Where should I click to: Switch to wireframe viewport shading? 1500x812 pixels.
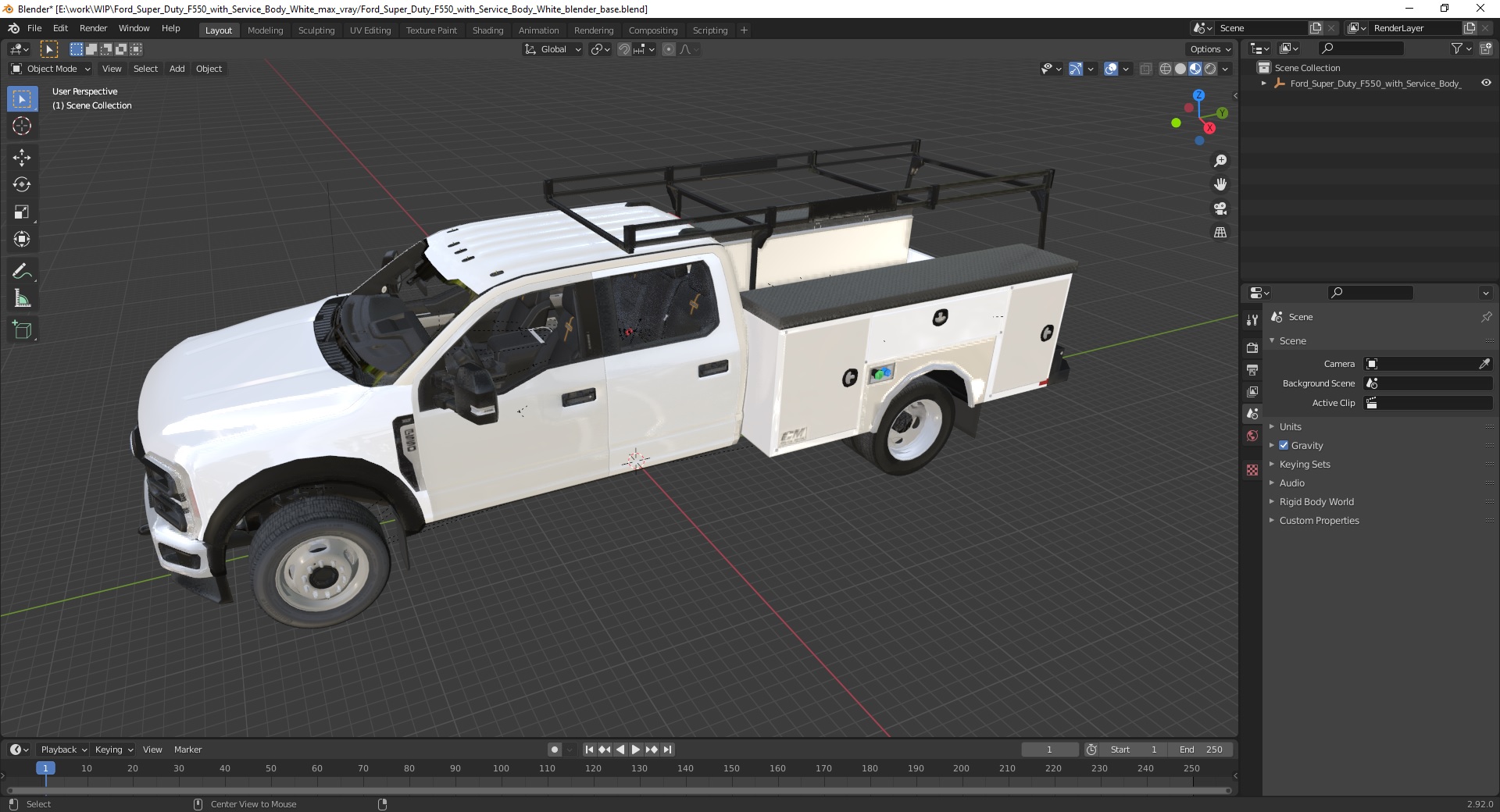1166,69
